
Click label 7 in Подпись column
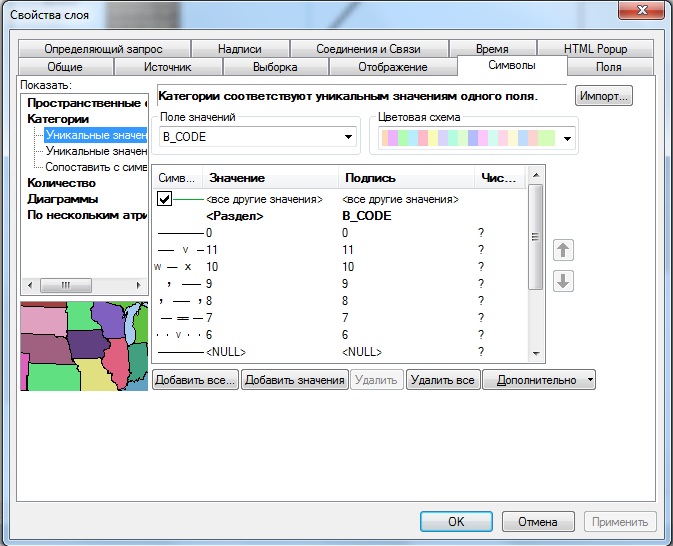click(x=345, y=318)
